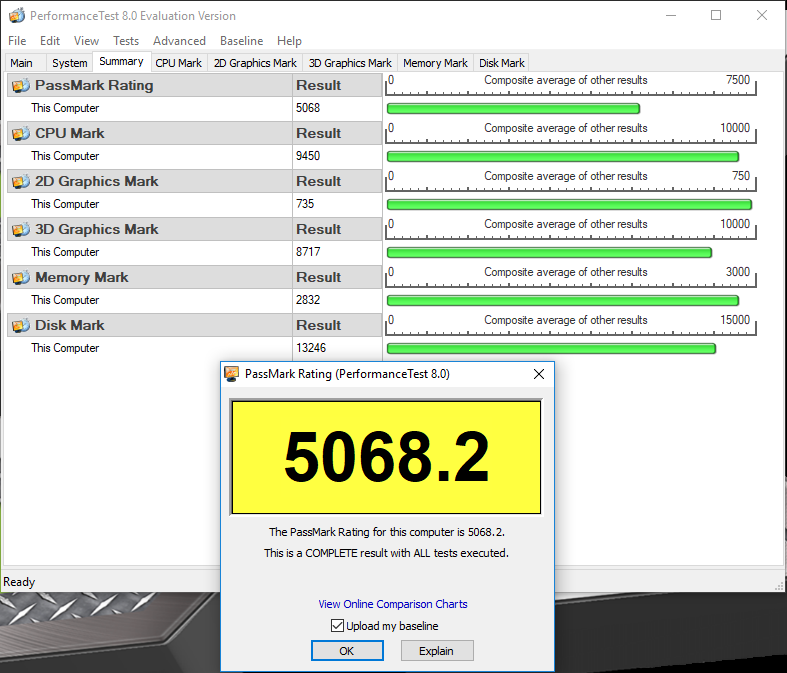The width and height of the screenshot is (787, 673).
Task: Open the View menu
Action: click(86, 41)
